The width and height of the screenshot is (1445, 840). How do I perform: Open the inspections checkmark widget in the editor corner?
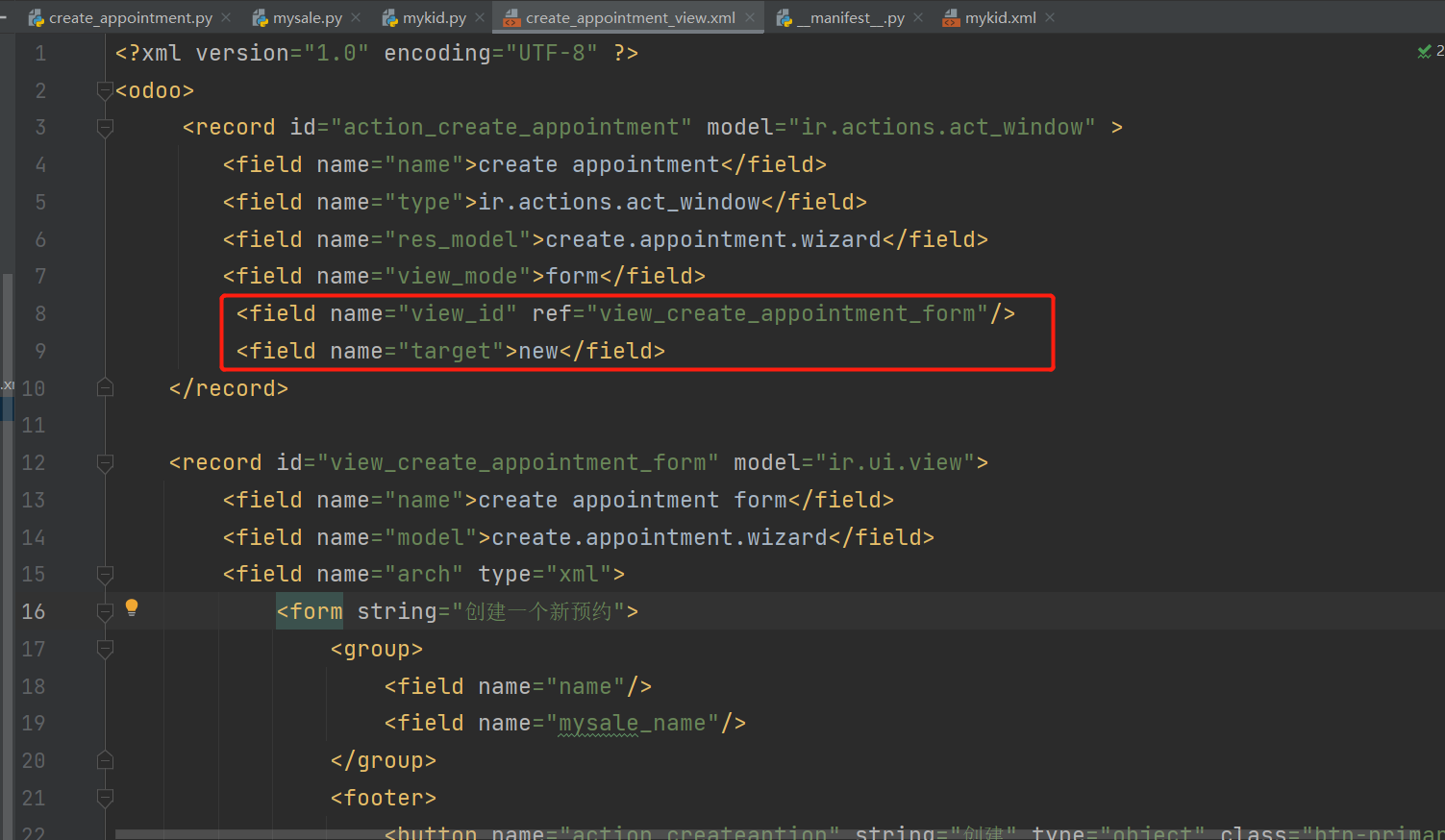pyautogui.click(x=1425, y=51)
